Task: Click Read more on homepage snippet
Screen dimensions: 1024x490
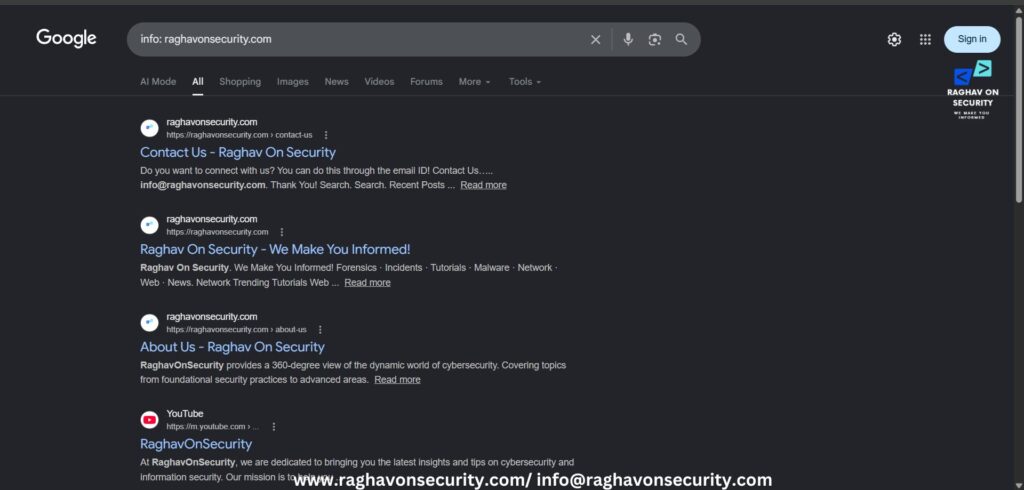Action: (368, 282)
